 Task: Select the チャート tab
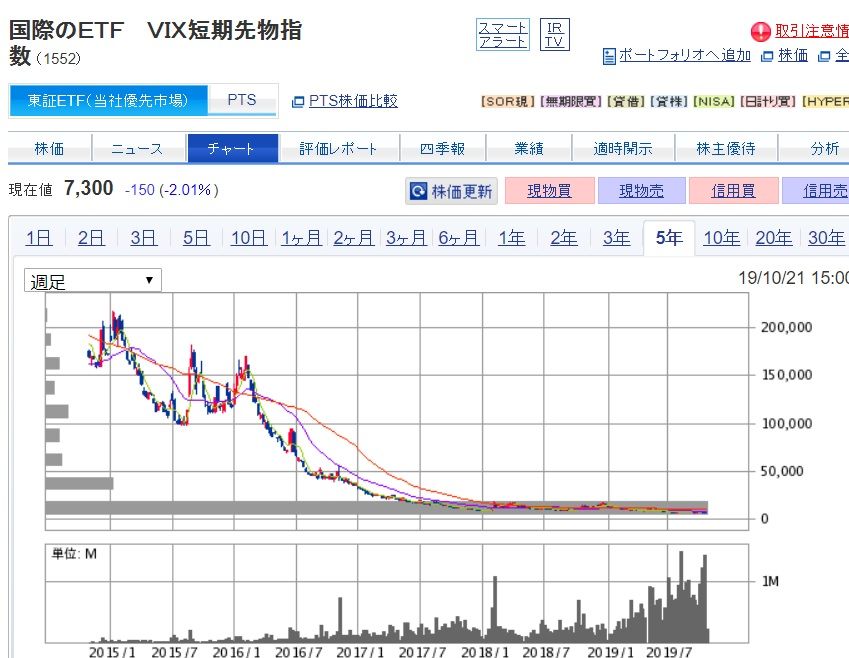[x=233, y=148]
